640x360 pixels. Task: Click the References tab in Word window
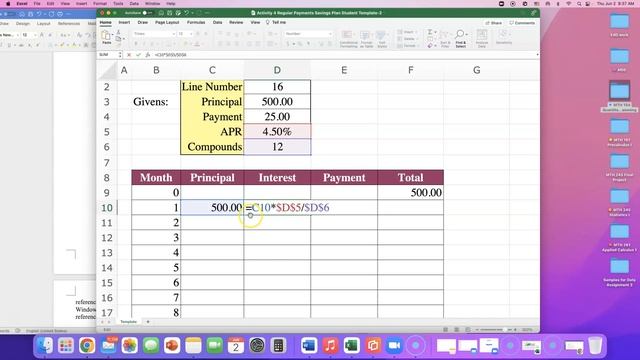69,24
